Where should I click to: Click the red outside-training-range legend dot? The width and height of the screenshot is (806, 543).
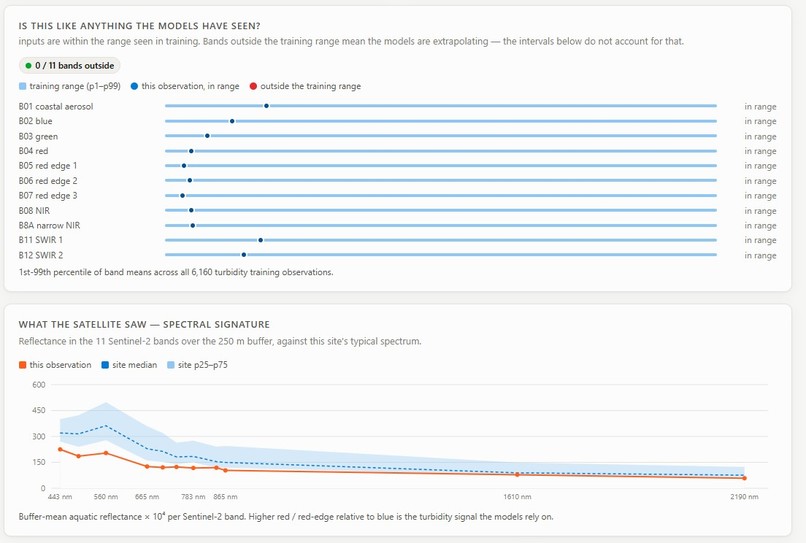tap(253, 86)
